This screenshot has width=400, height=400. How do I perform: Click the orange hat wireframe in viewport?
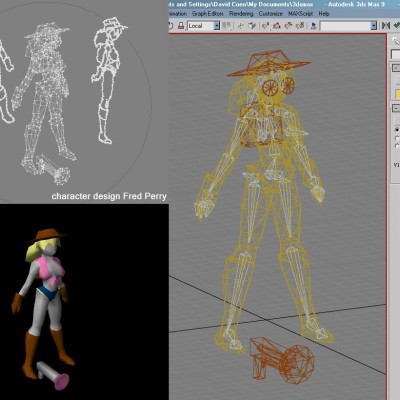pos(268,63)
